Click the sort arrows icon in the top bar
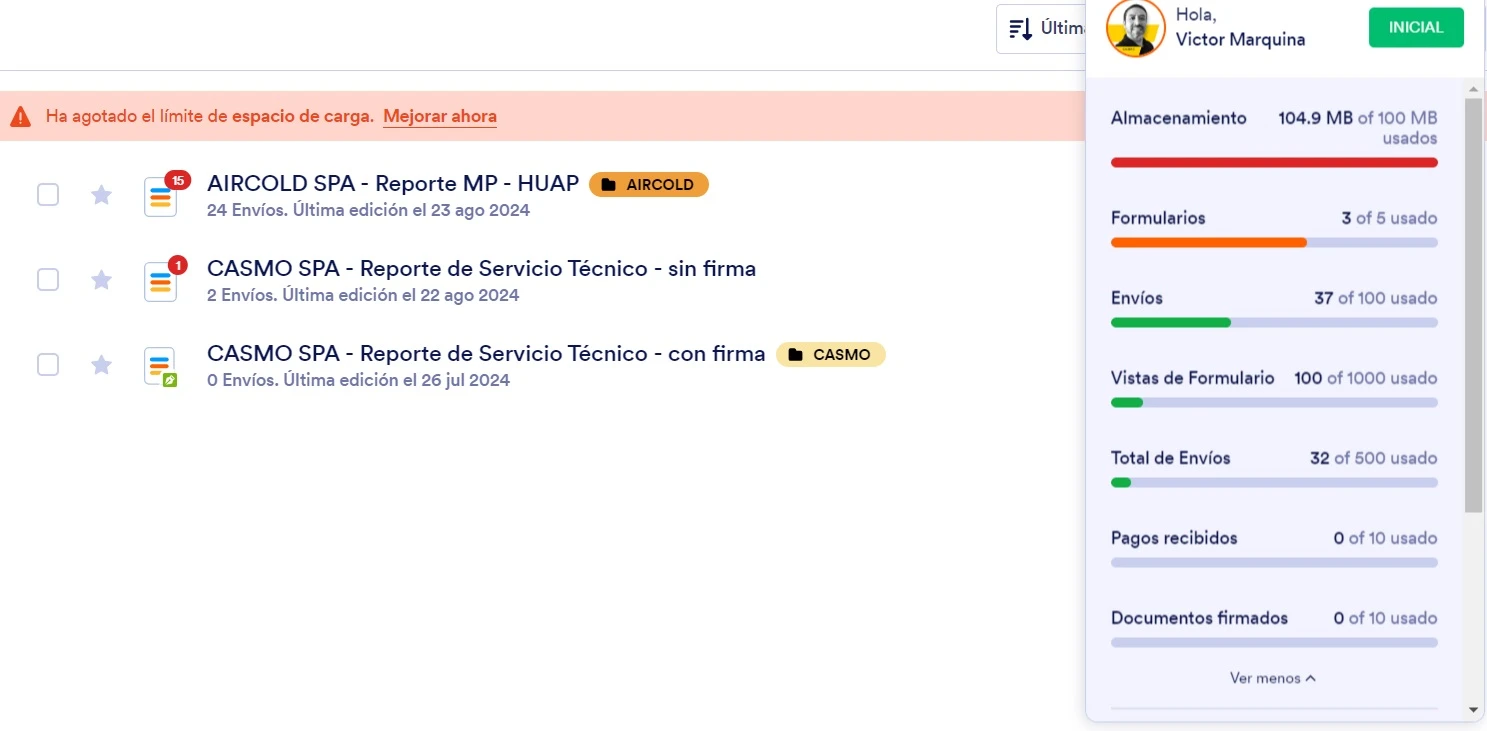 pyautogui.click(x=1020, y=28)
